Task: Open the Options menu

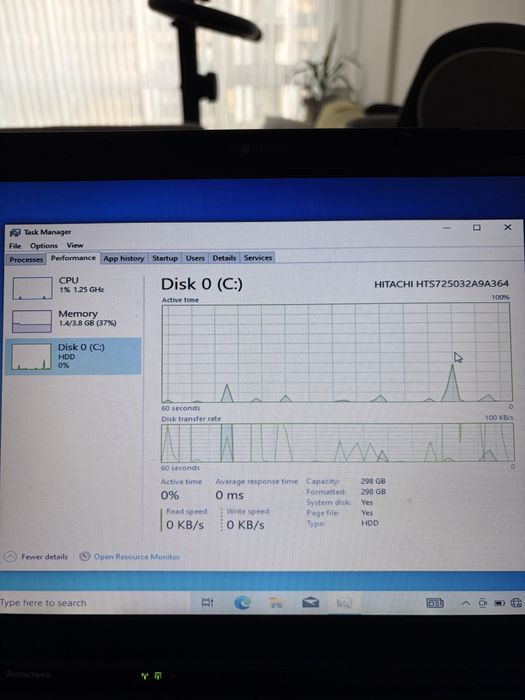Action: 44,246
